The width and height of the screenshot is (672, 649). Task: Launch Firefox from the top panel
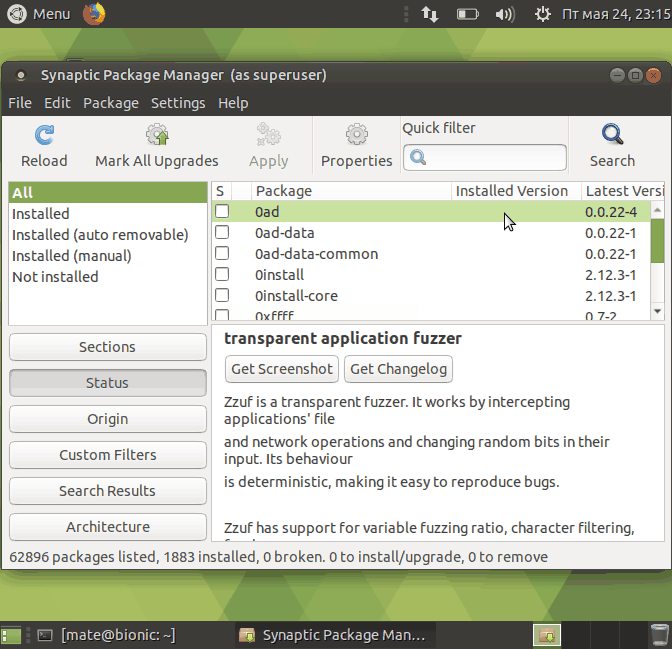pos(94,14)
